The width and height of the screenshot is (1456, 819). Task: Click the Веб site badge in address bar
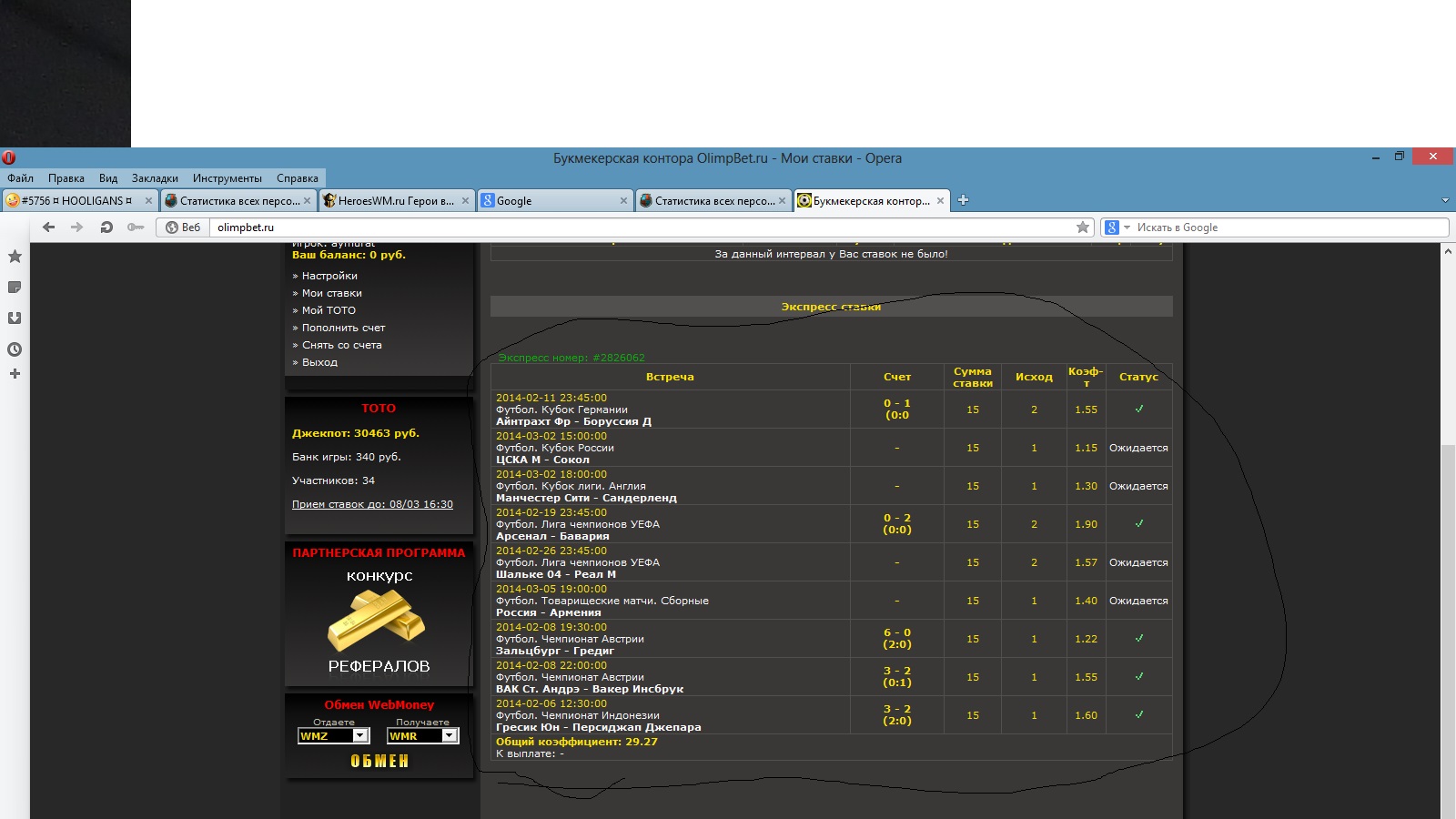tap(183, 227)
